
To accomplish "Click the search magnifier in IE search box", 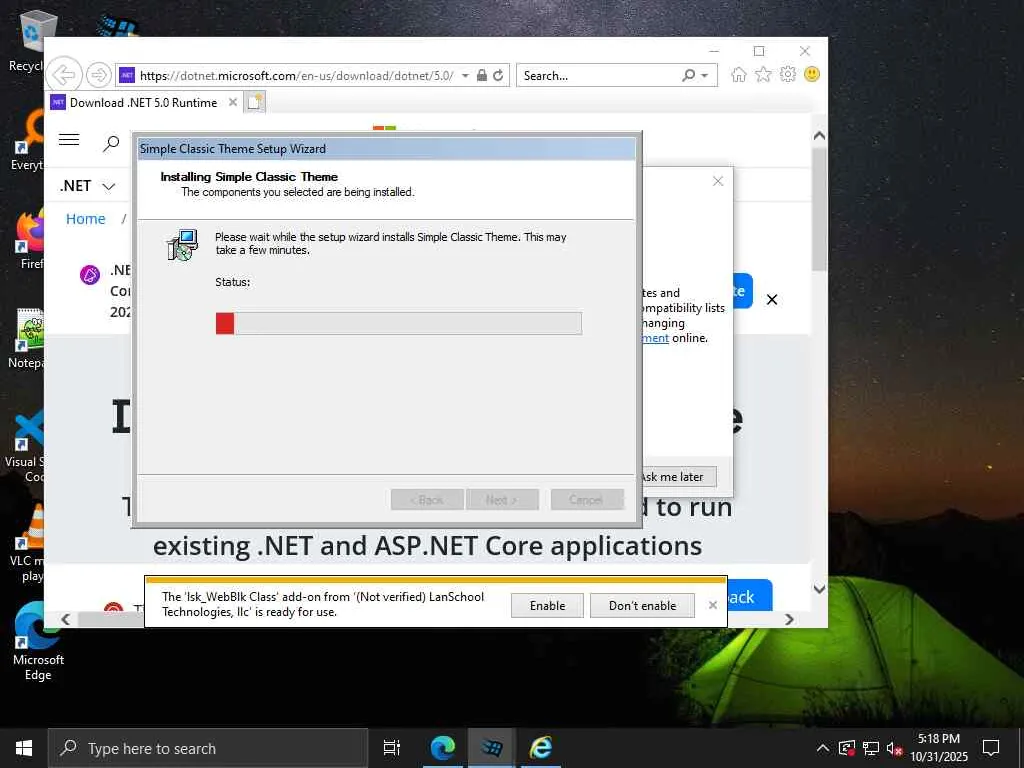I will pyautogui.click(x=688, y=75).
